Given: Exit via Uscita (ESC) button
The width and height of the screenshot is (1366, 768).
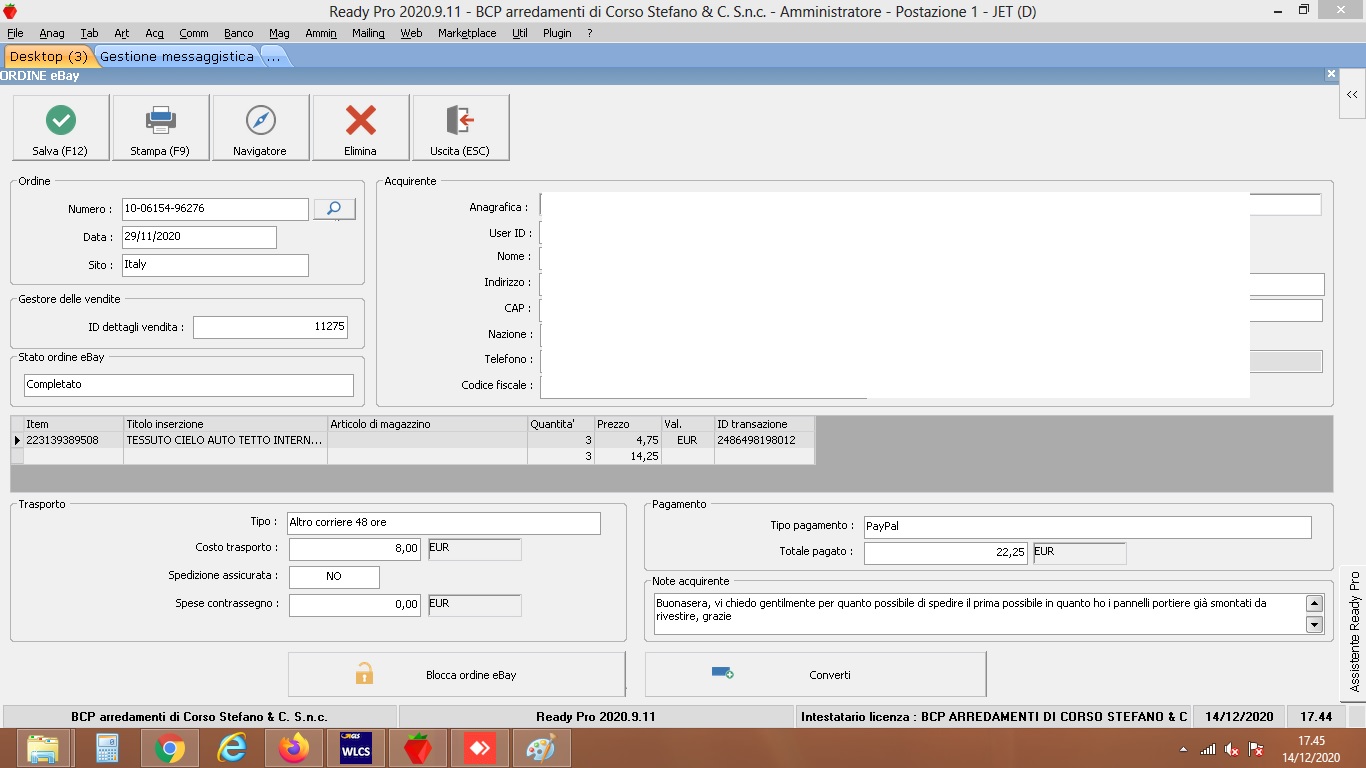Looking at the screenshot, I should 460,127.
